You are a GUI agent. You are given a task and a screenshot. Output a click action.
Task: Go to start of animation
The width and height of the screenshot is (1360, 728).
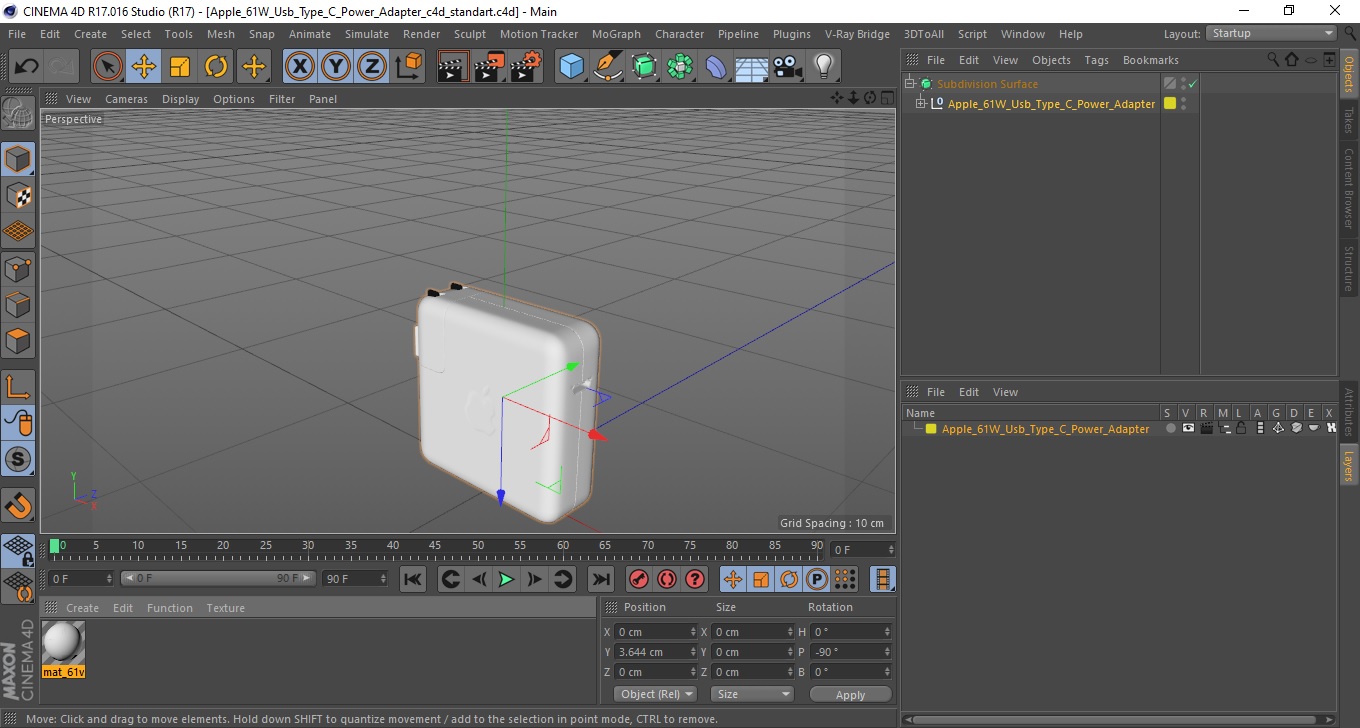point(412,579)
